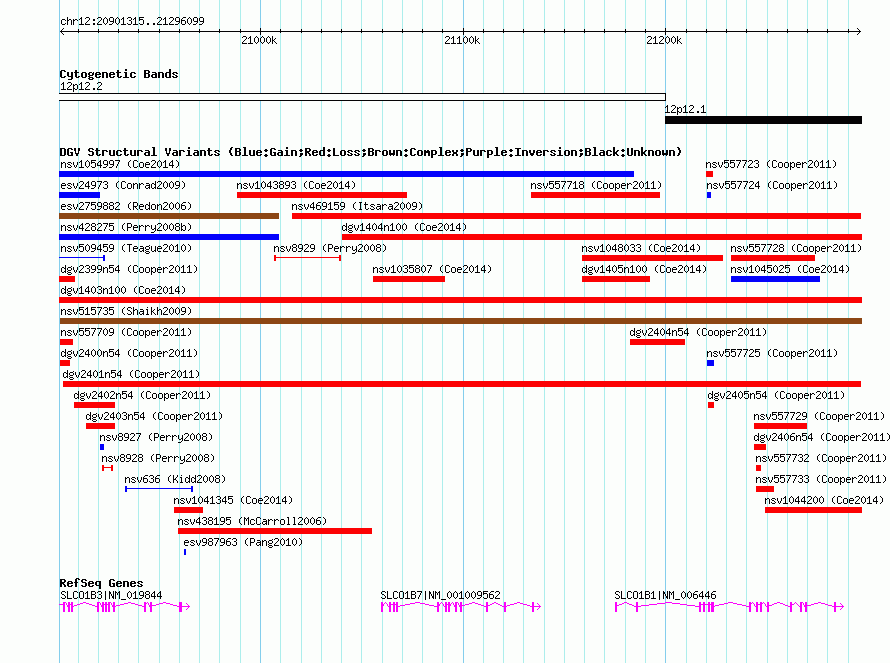This screenshot has width=890, height=663.
Task: Open nsv636 (Kidd2008) variant label
Action: (x=175, y=479)
